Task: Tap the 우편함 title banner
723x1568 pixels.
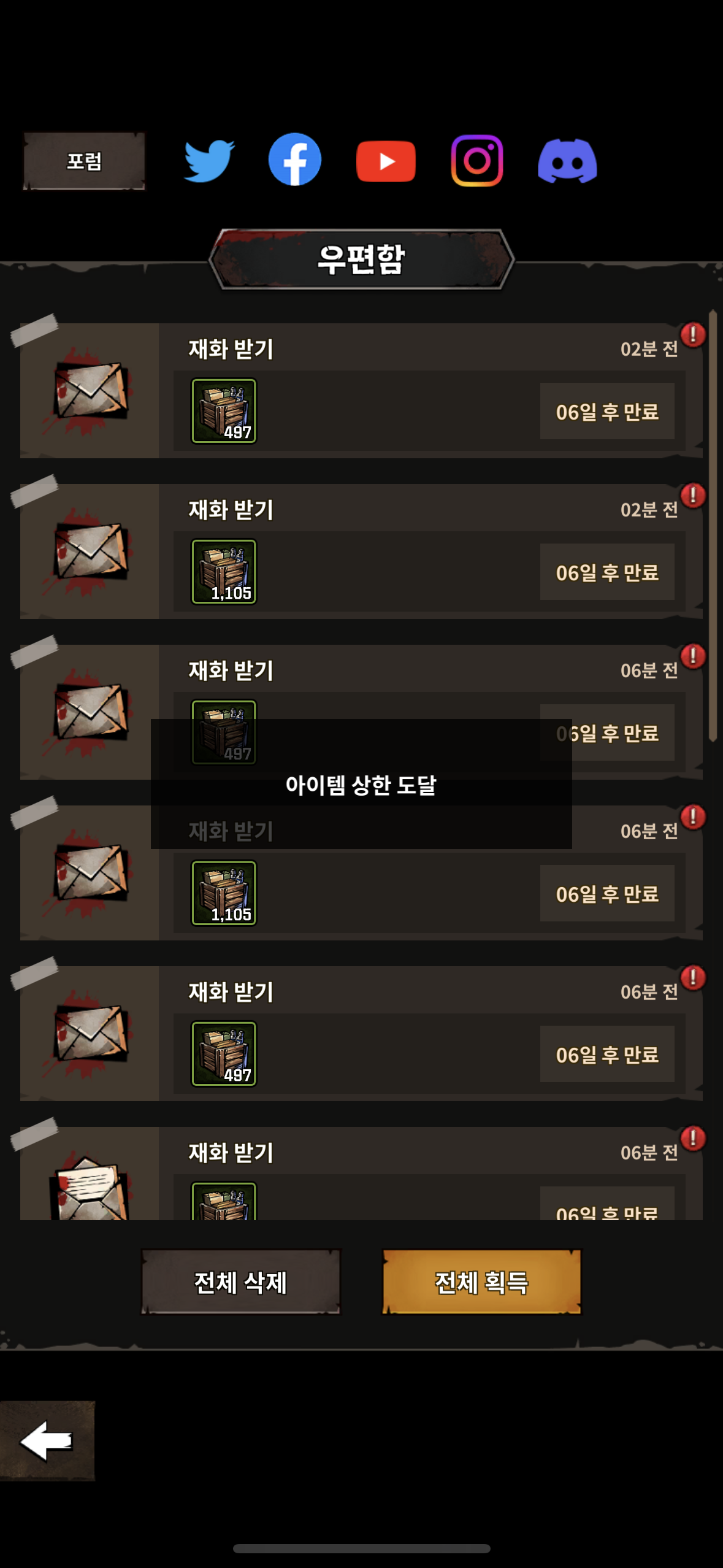Action: coord(361,259)
